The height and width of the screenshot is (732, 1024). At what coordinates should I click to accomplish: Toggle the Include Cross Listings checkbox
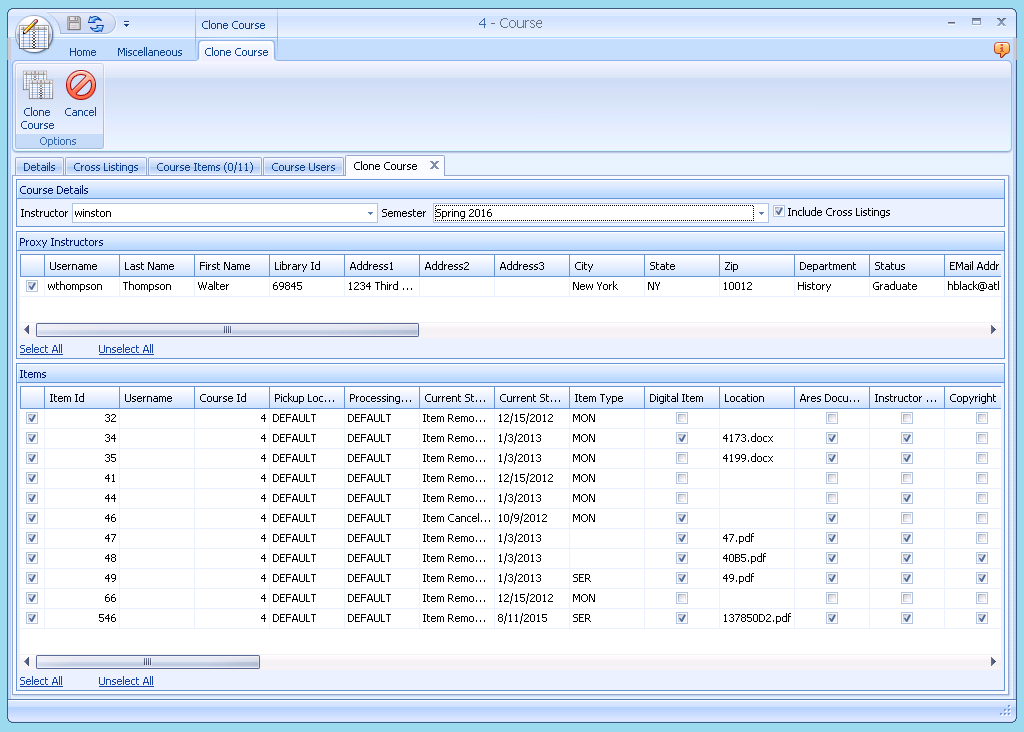(x=778, y=211)
